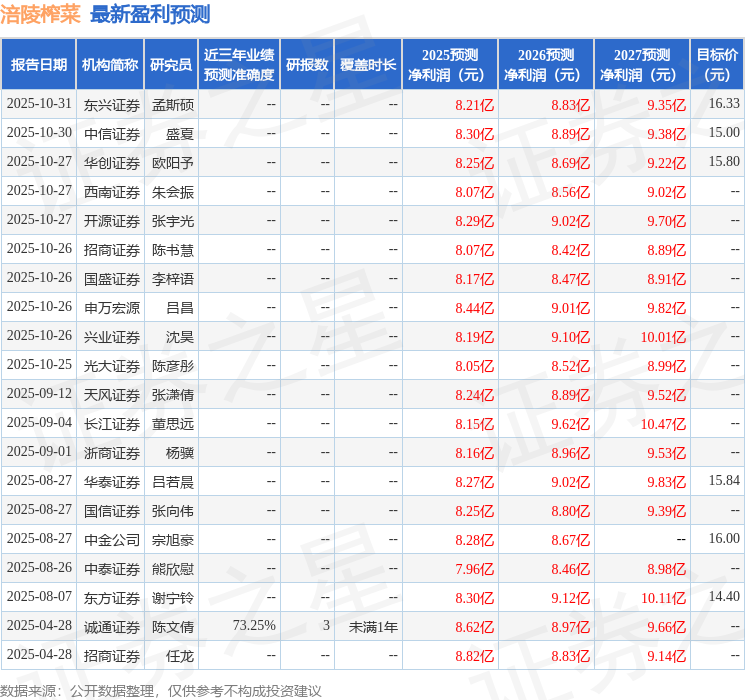The width and height of the screenshot is (745, 700).
Task: Select the 西南证券 cell
Action: tap(112, 192)
